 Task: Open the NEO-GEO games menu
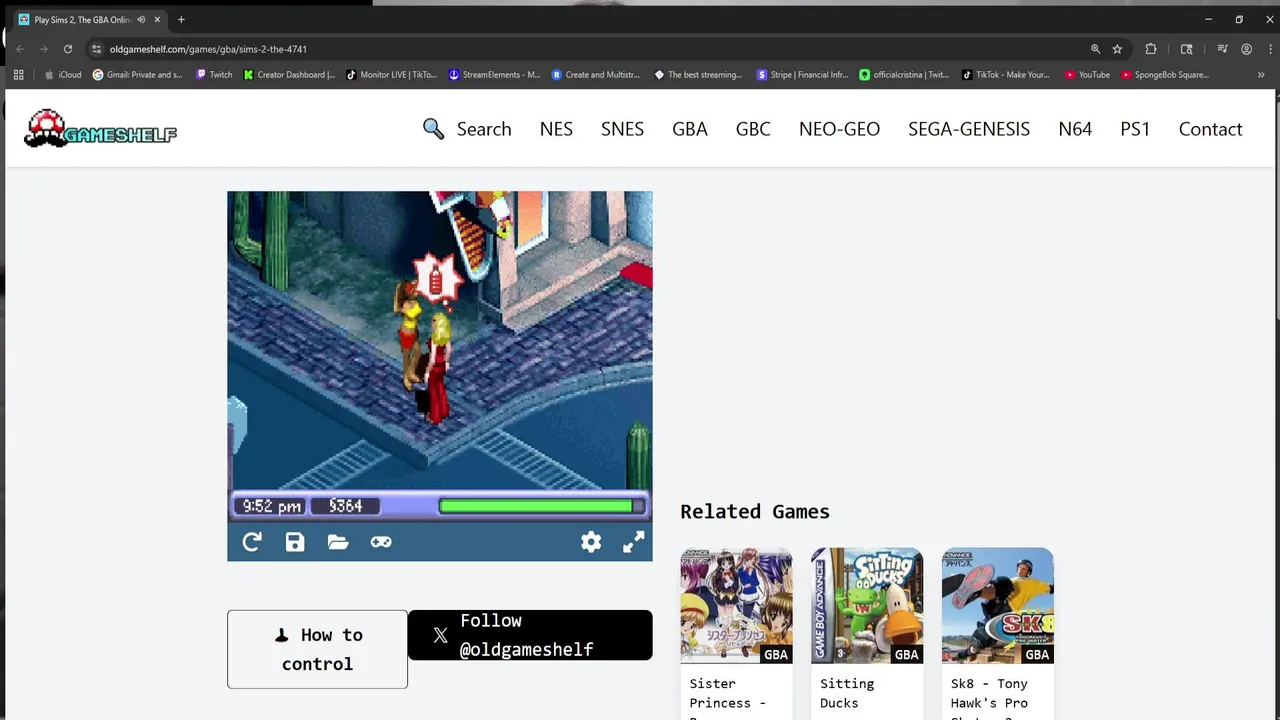pos(839,129)
